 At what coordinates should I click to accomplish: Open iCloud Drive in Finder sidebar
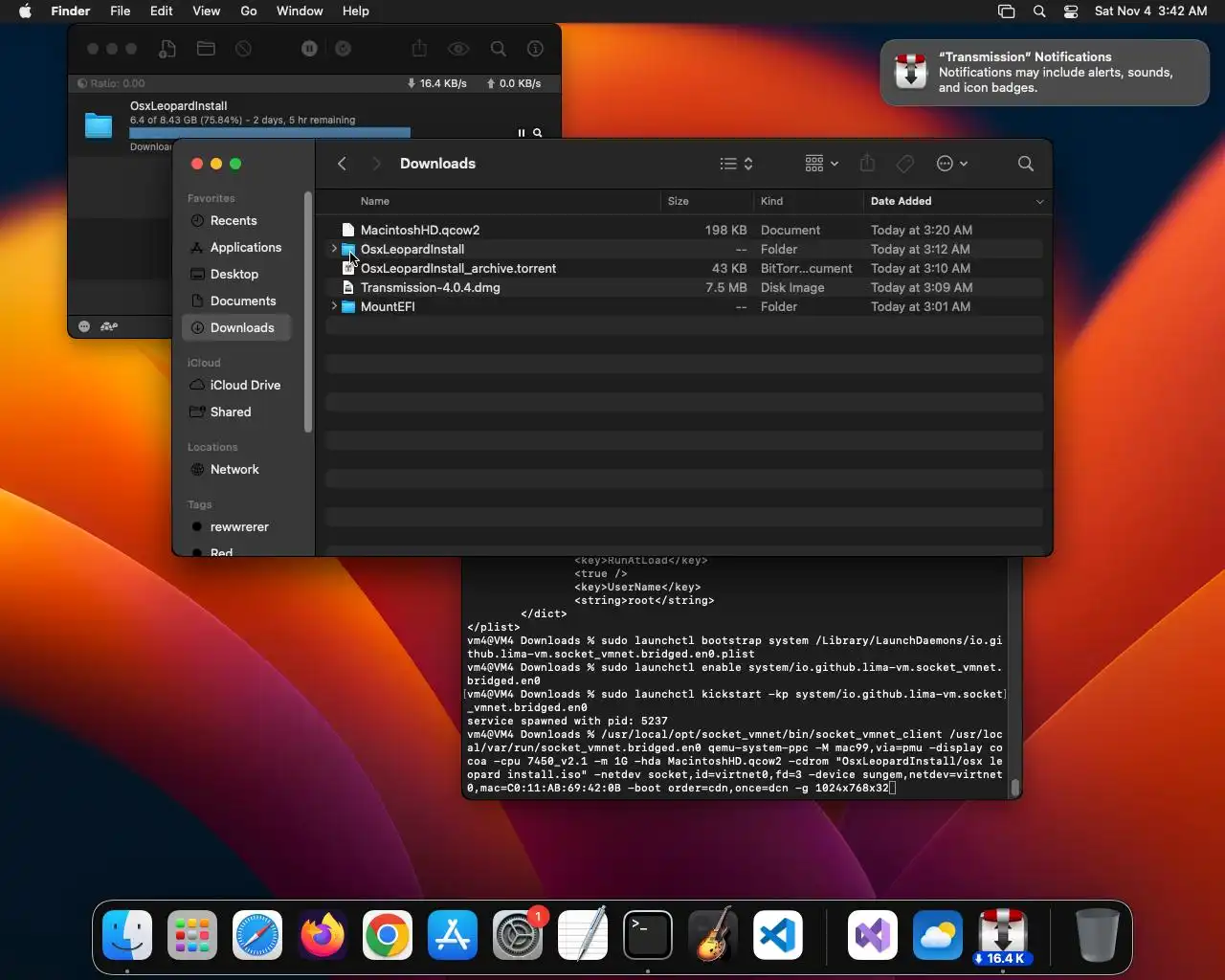[235, 385]
